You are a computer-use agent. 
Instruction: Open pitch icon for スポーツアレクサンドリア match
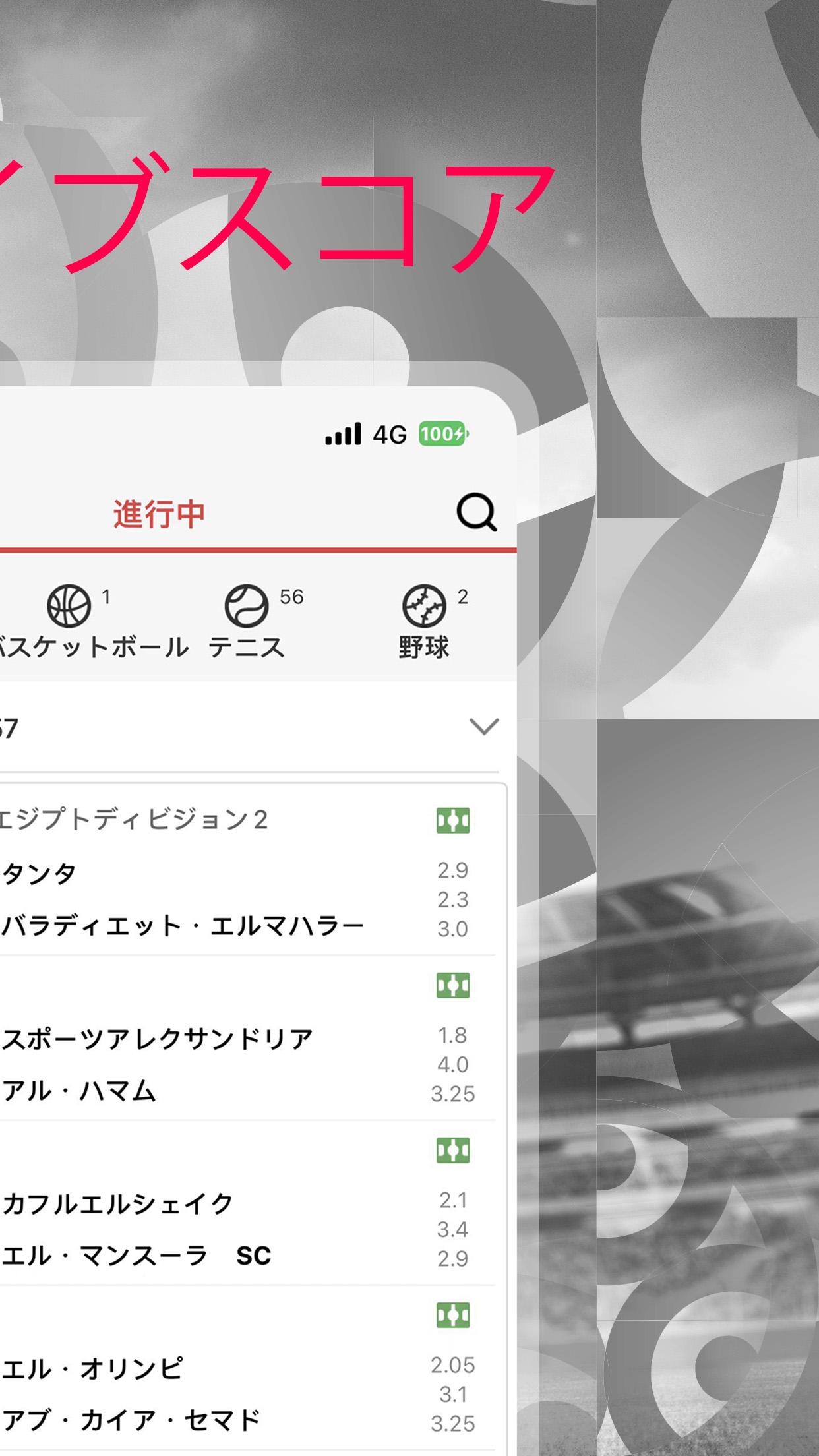click(453, 985)
